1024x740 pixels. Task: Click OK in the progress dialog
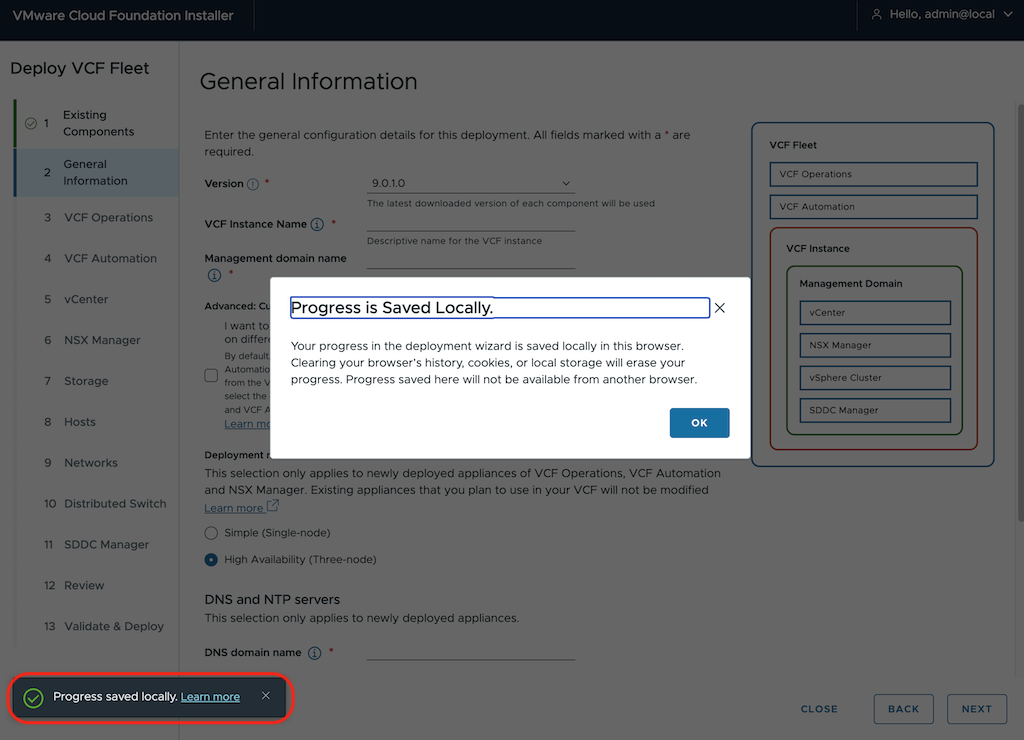(x=699, y=423)
